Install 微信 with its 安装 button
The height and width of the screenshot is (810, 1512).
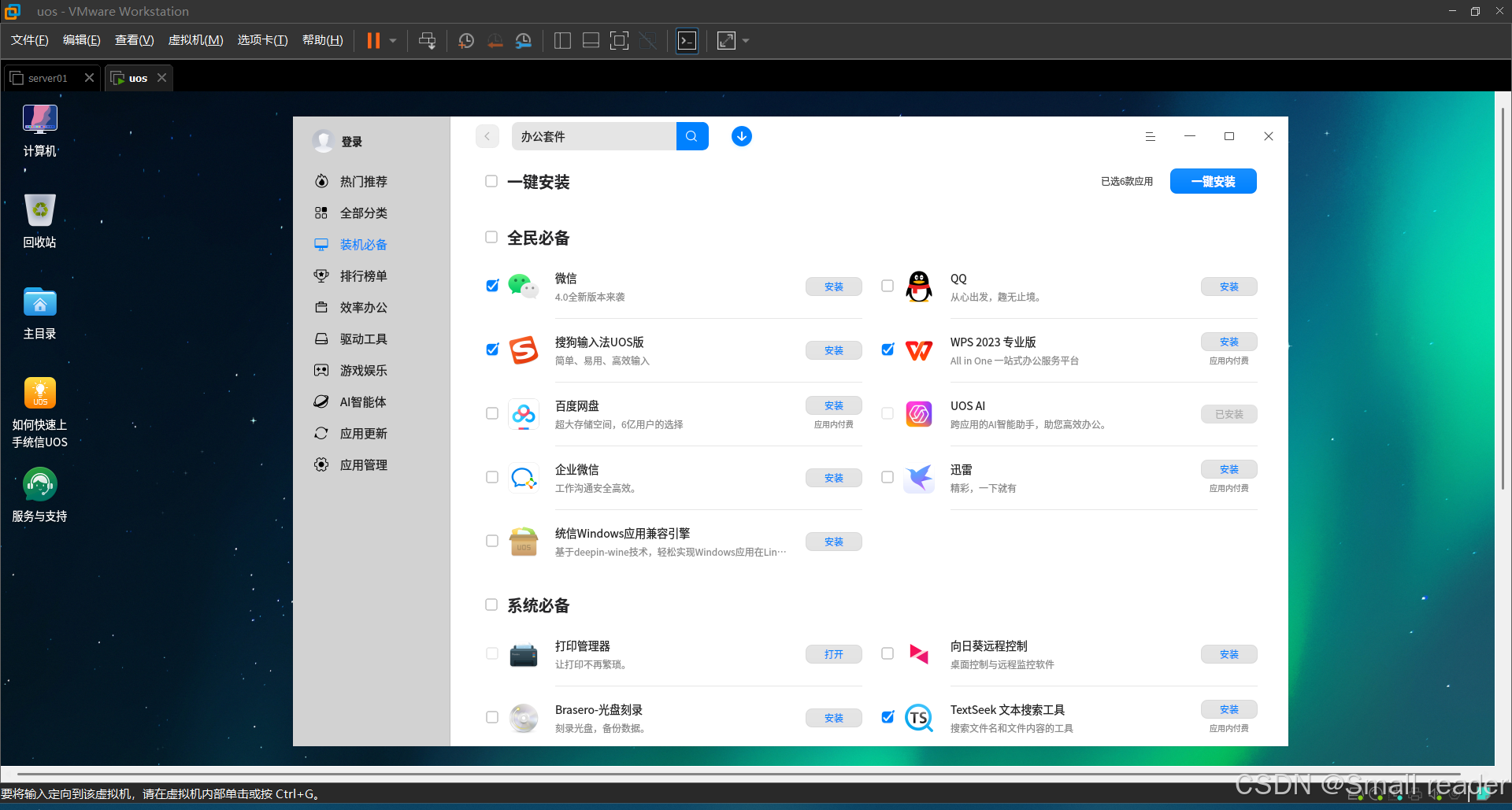point(834,287)
